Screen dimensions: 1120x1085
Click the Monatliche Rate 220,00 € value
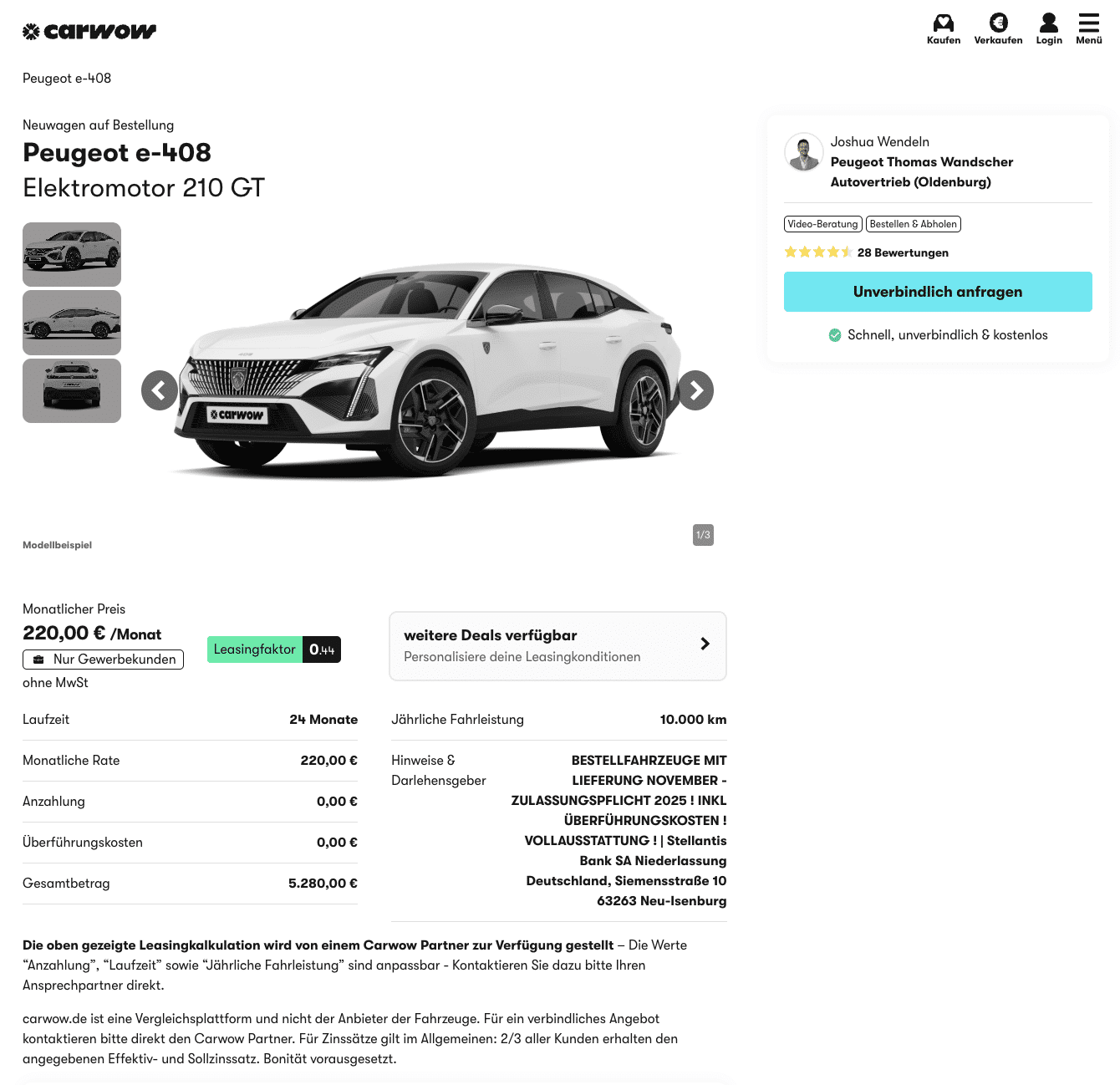[x=329, y=761]
